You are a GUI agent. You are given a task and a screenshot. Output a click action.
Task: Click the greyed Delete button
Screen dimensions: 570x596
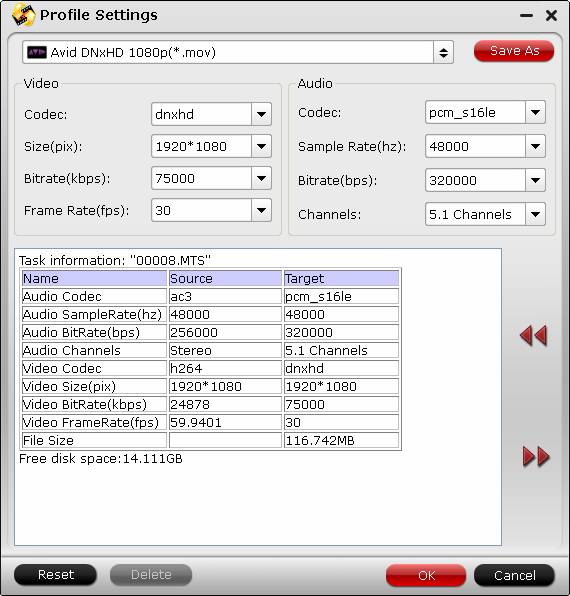(151, 575)
